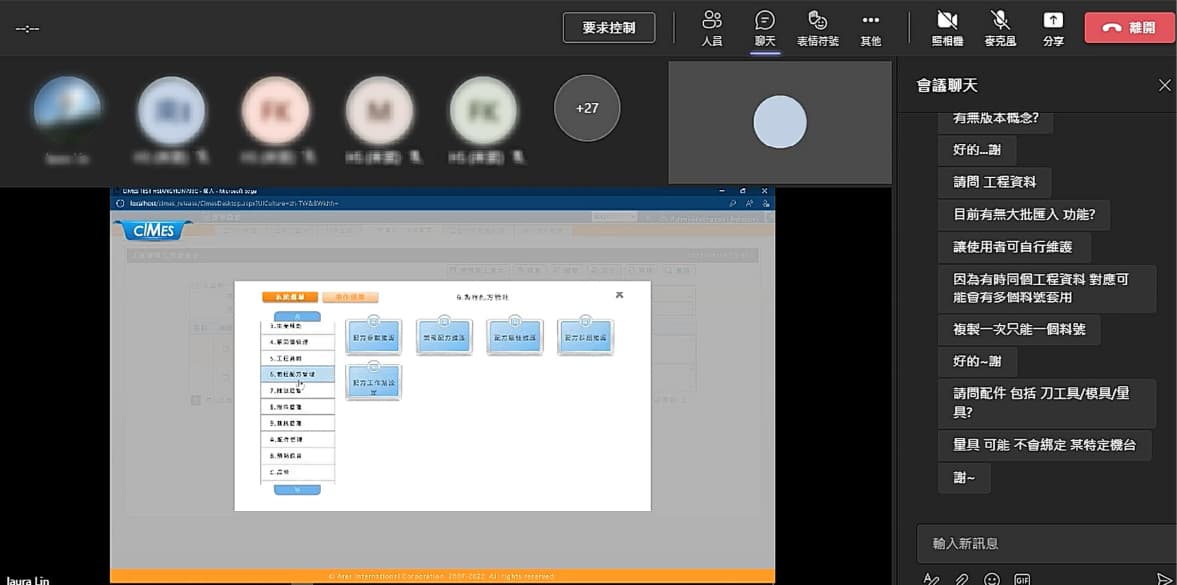Click chat message 有無版本概念?

(995, 119)
